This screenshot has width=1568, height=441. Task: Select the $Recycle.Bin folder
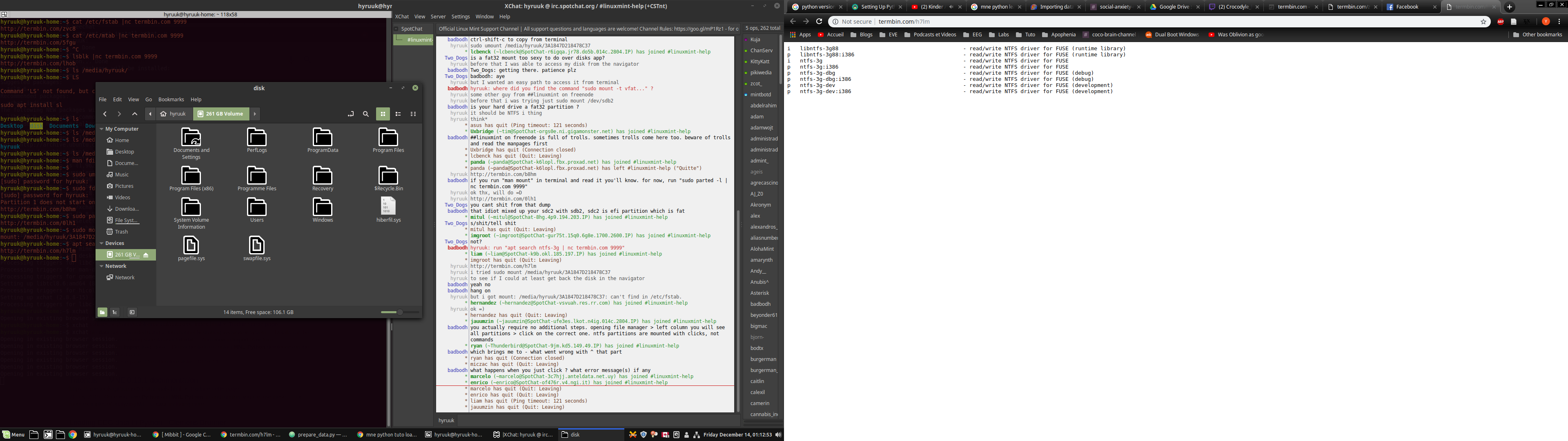pyautogui.click(x=388, y=178)
